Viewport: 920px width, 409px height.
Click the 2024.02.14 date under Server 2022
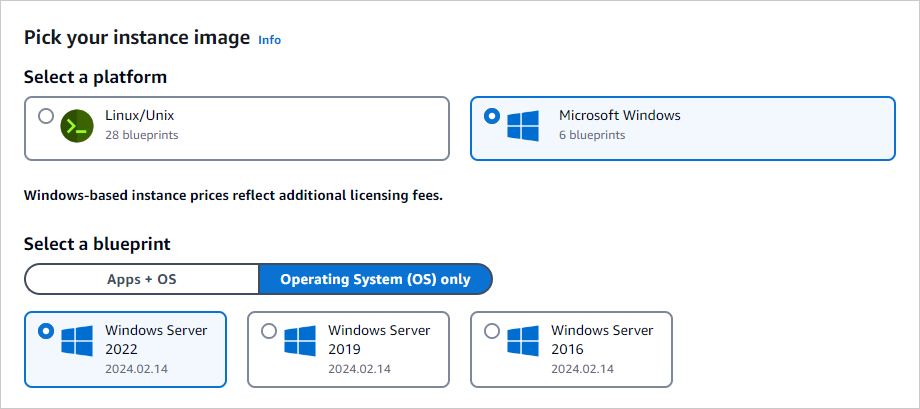137,369
